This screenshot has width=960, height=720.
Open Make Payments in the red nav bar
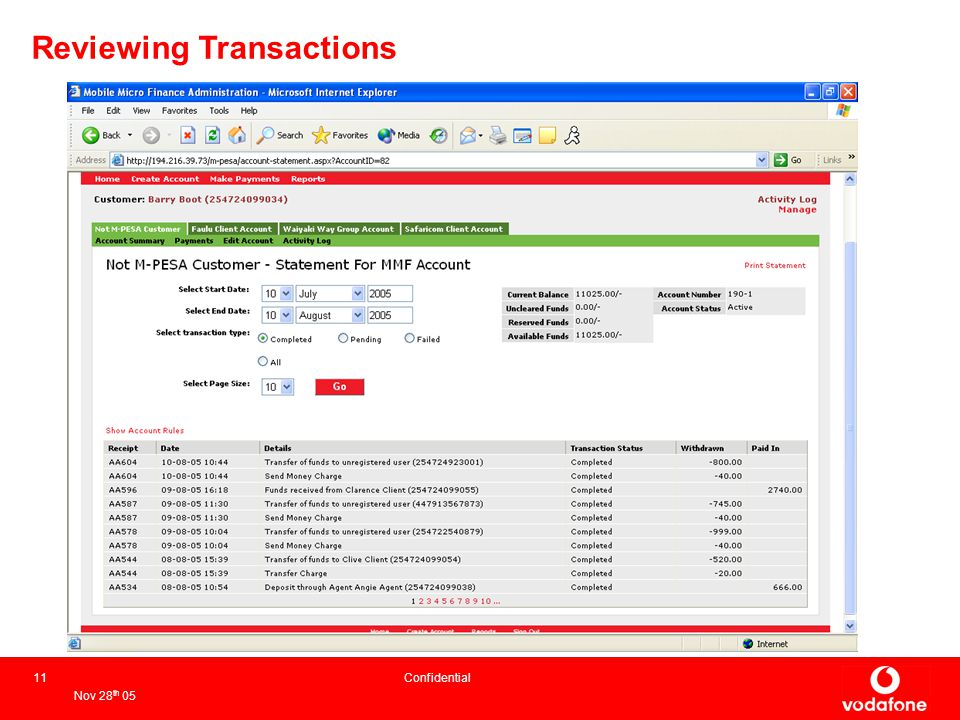click(244, 179)
